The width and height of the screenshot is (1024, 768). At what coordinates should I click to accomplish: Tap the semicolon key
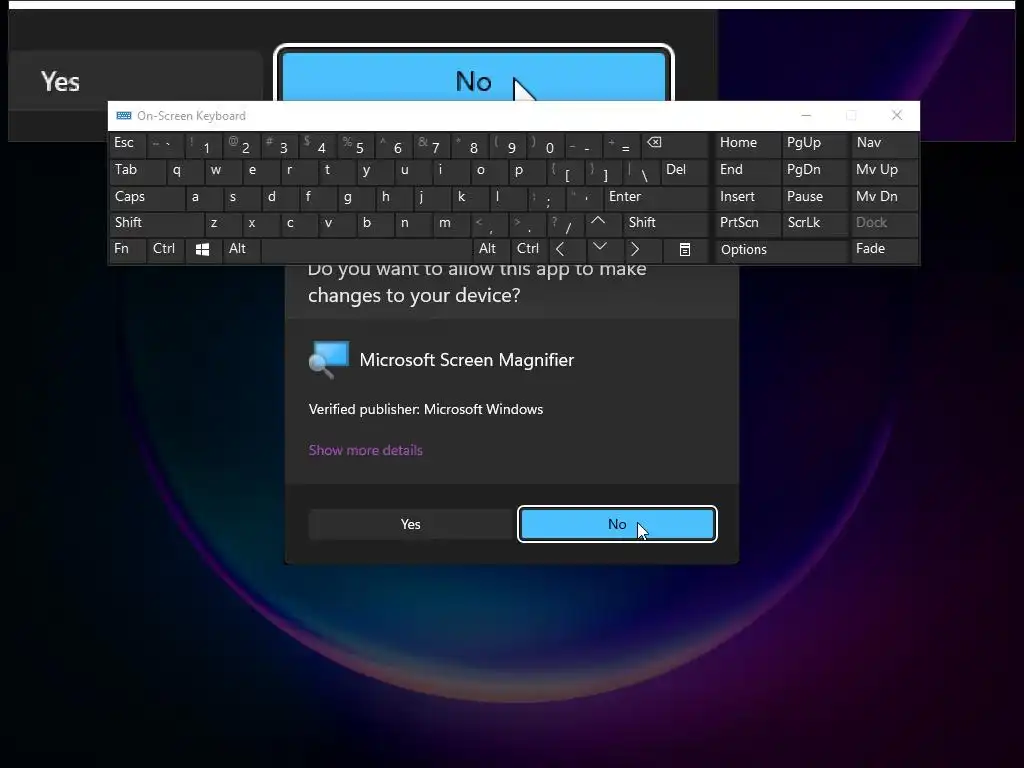(546, 197)
